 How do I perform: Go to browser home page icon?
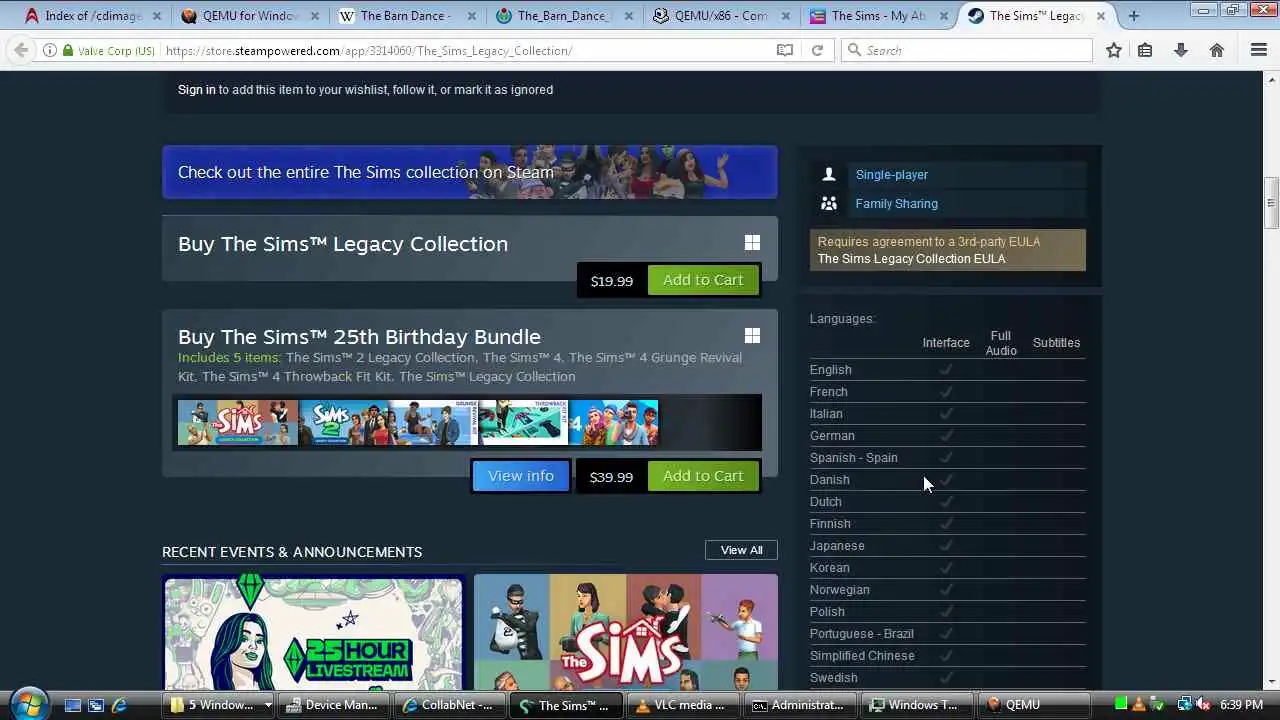click(1216, 50)
